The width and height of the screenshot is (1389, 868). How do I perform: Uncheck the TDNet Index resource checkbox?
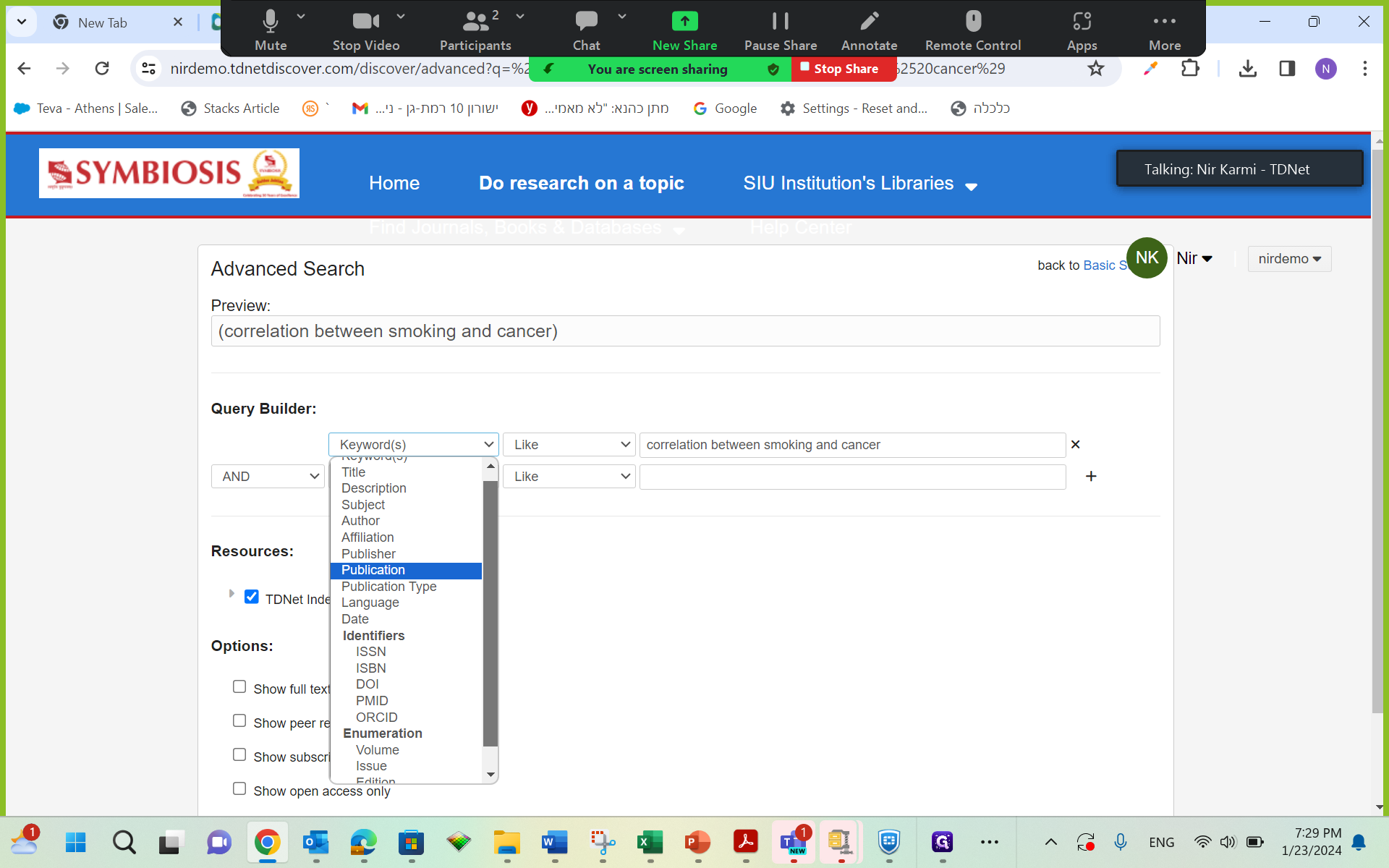pyautogui.click(x=252, y=597)
